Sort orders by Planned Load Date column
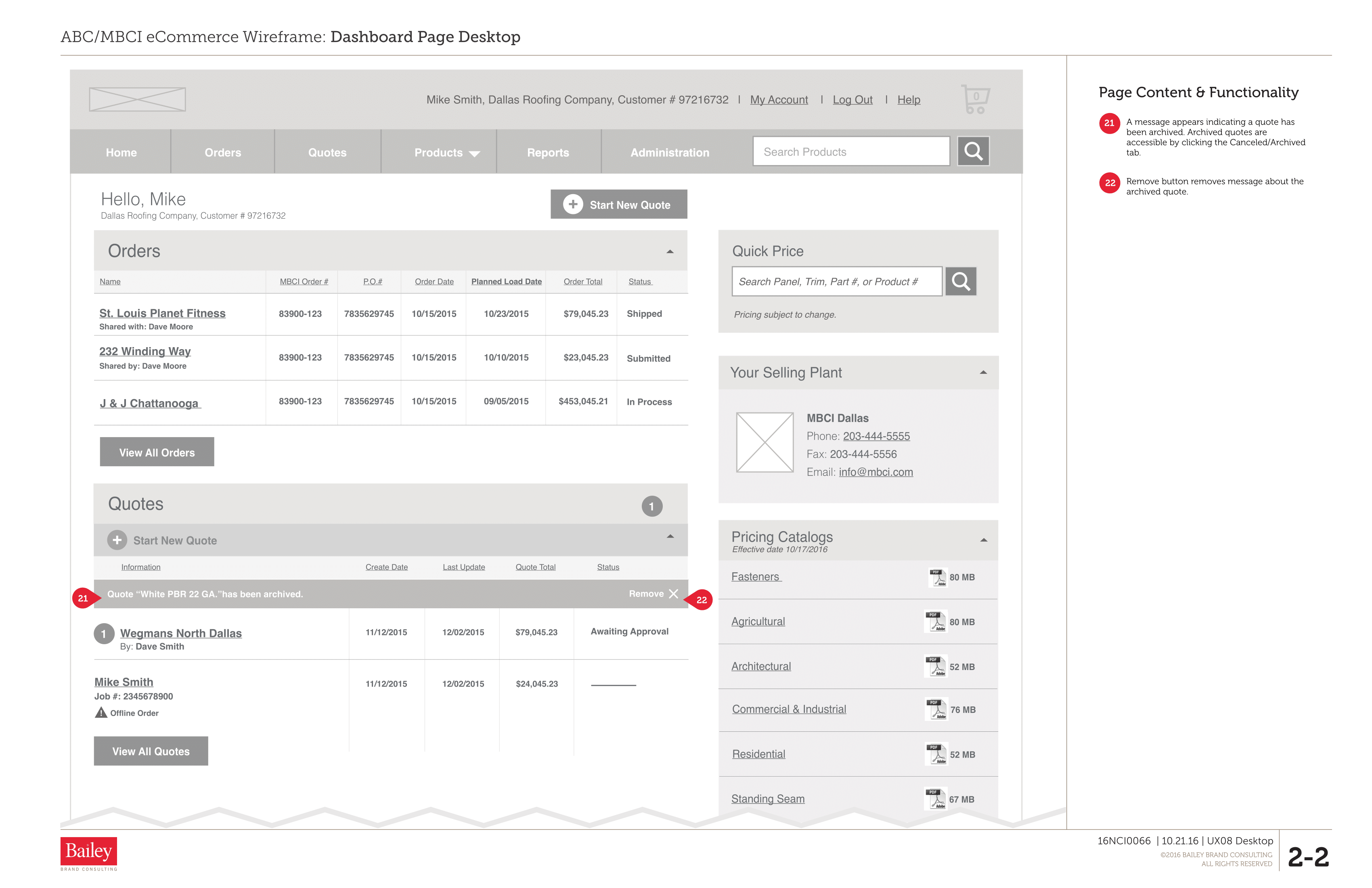The height and width of the screenshot is (888, 1372). point(506,281)
